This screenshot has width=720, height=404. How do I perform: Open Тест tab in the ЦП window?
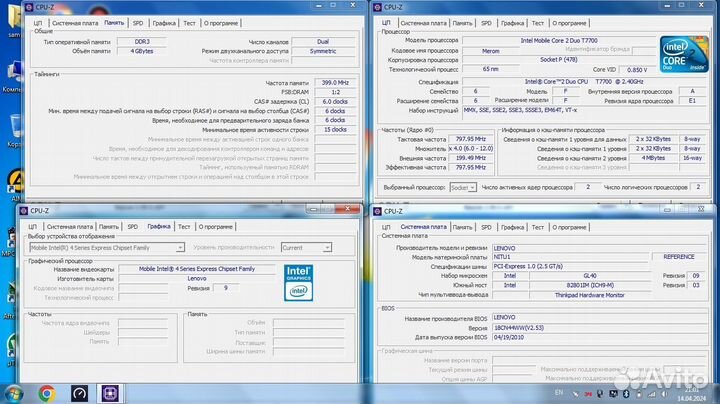[538, 23]
